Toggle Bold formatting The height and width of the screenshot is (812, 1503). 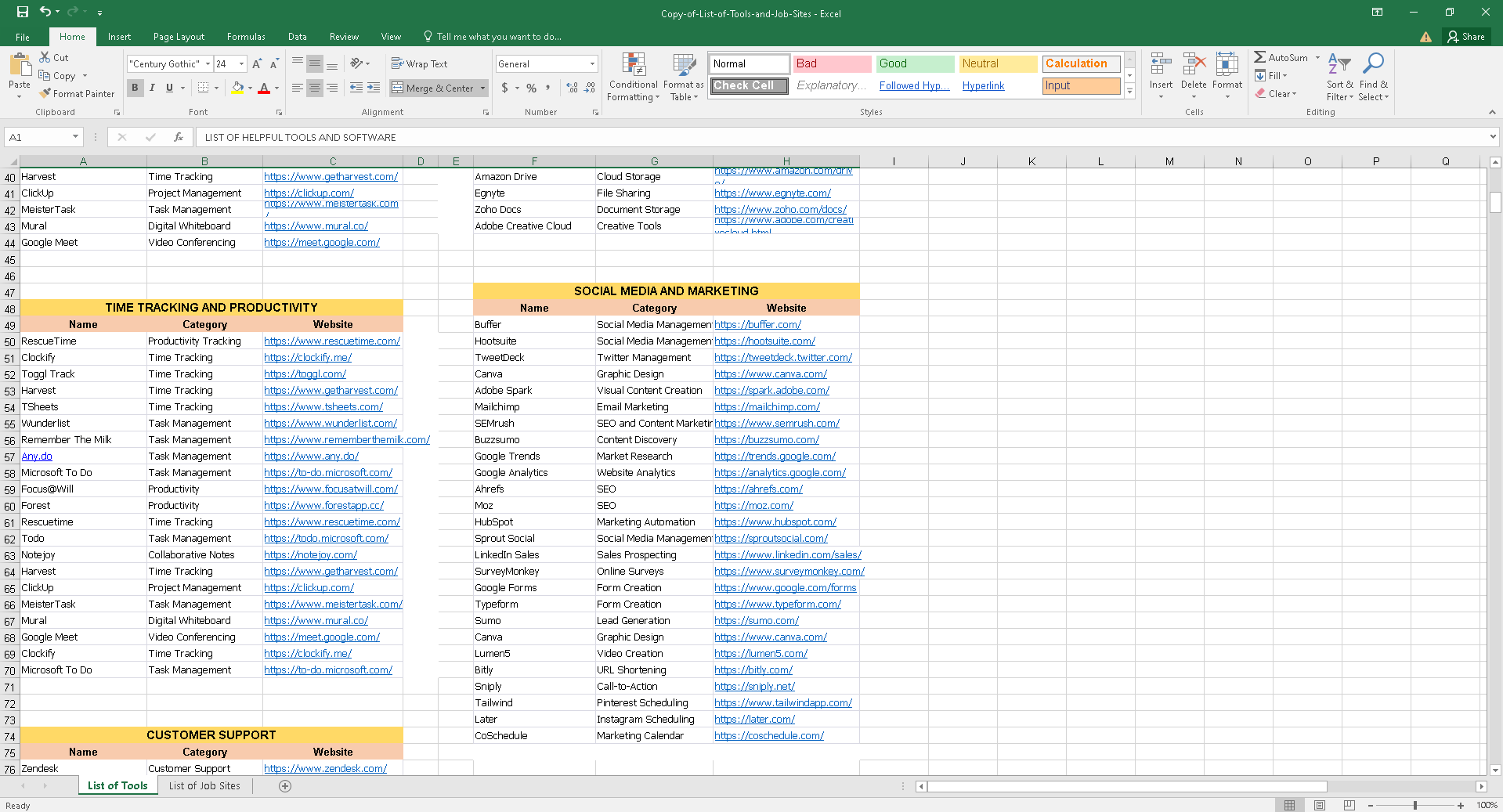tap(135, 88)
